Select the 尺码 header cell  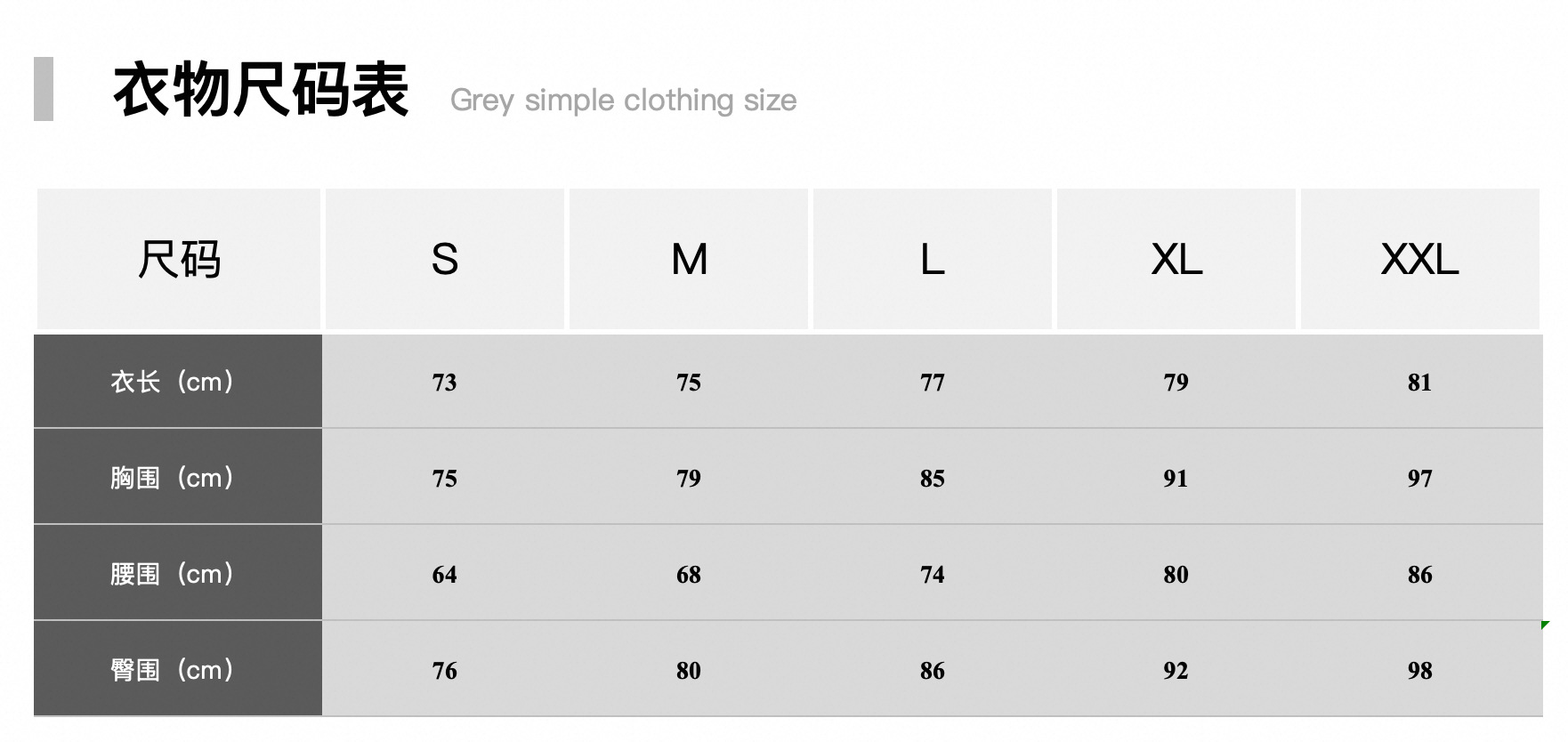point(178,260)
